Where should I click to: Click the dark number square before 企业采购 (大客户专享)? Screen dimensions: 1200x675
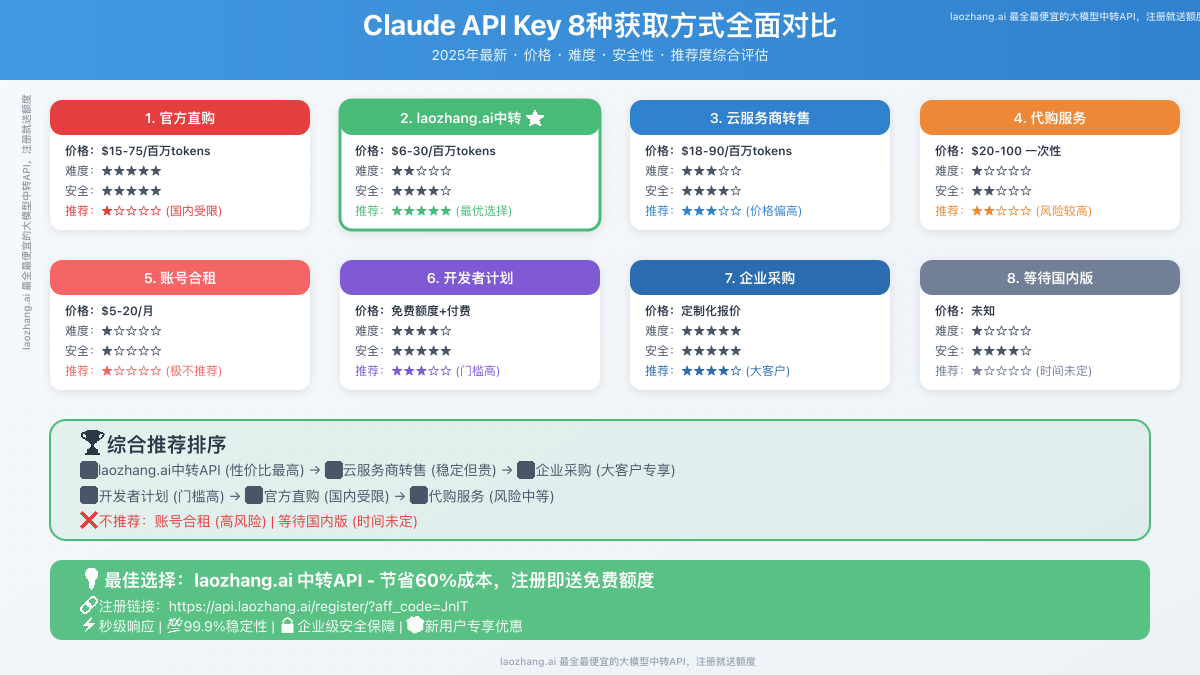[526, 469]
